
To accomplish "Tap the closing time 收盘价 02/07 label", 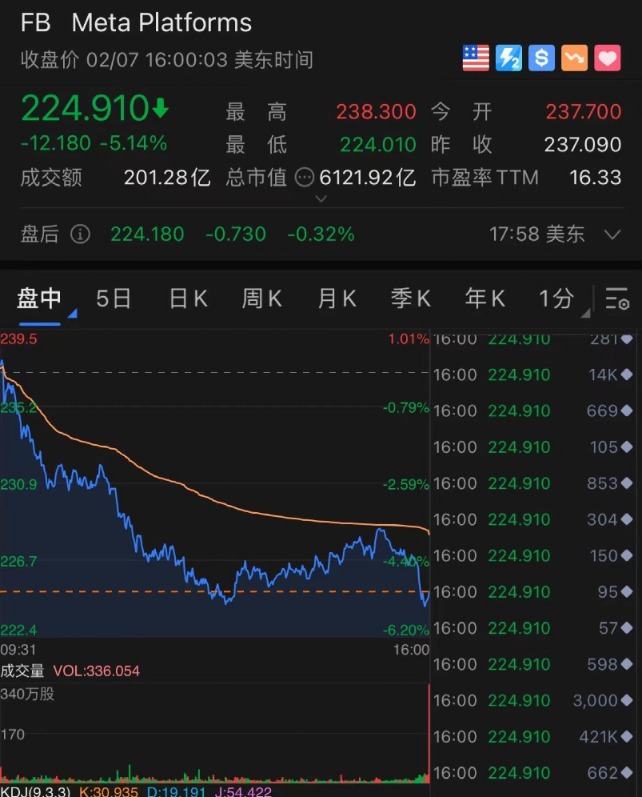I will (167, 60).
